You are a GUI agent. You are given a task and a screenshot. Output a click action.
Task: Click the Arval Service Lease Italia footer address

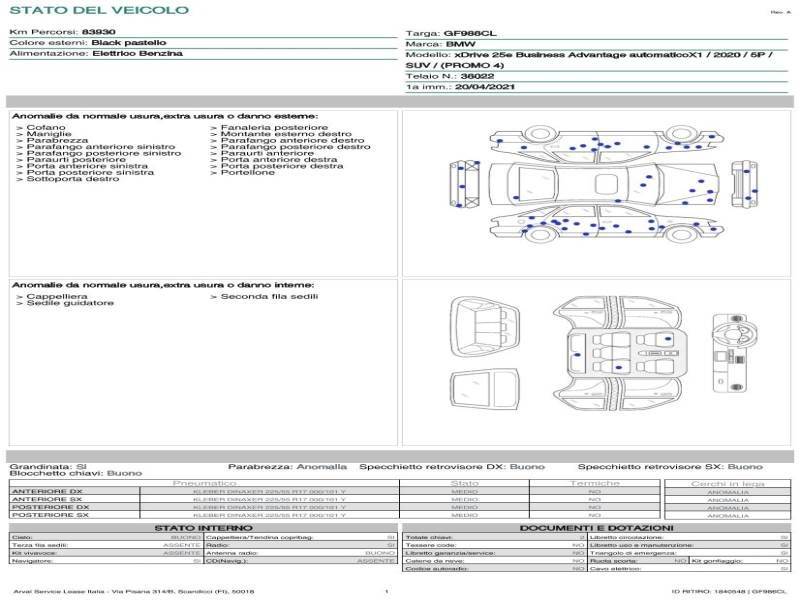tap(134, 591)
